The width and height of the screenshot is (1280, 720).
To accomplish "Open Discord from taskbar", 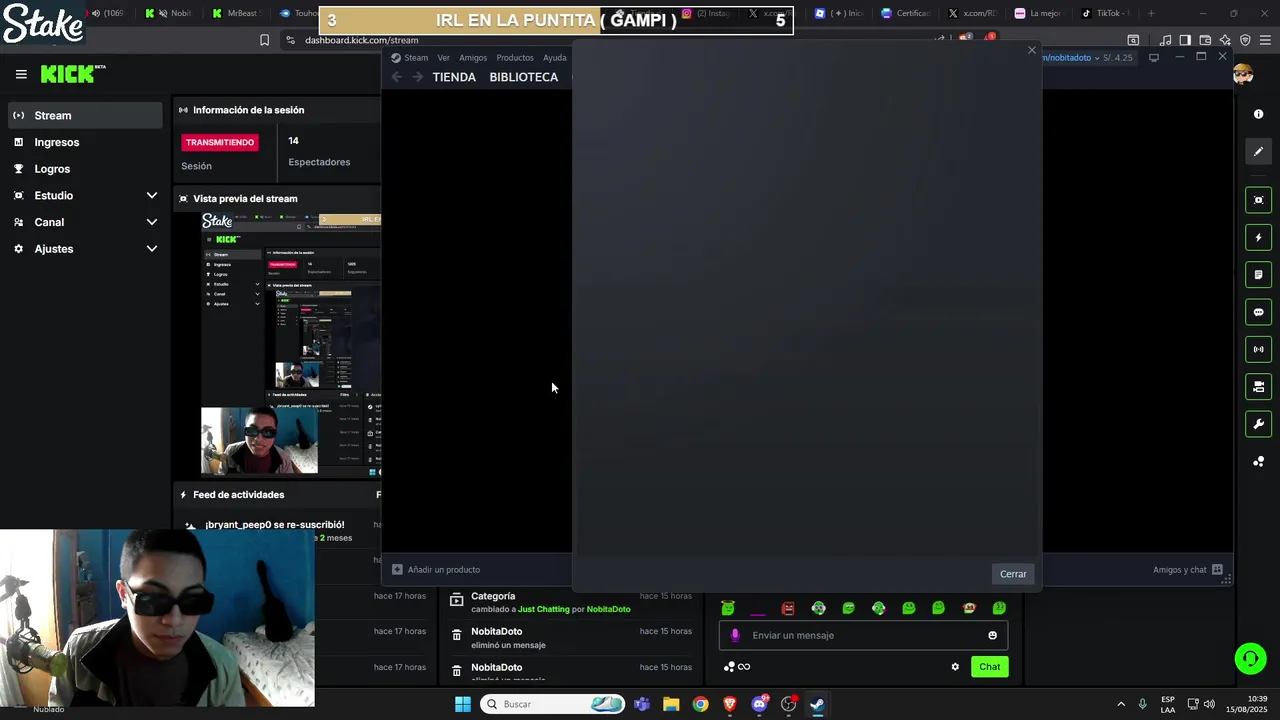I will 759,704.
